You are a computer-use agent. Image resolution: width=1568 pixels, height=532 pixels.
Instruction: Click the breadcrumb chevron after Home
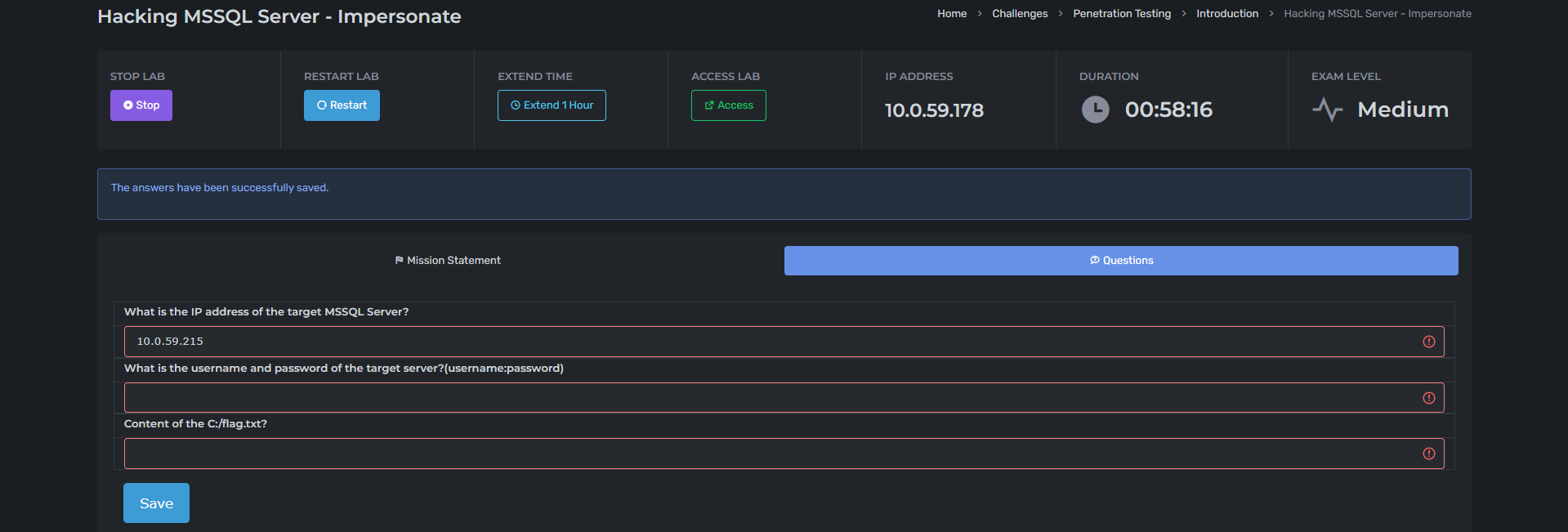click(980, 14)
